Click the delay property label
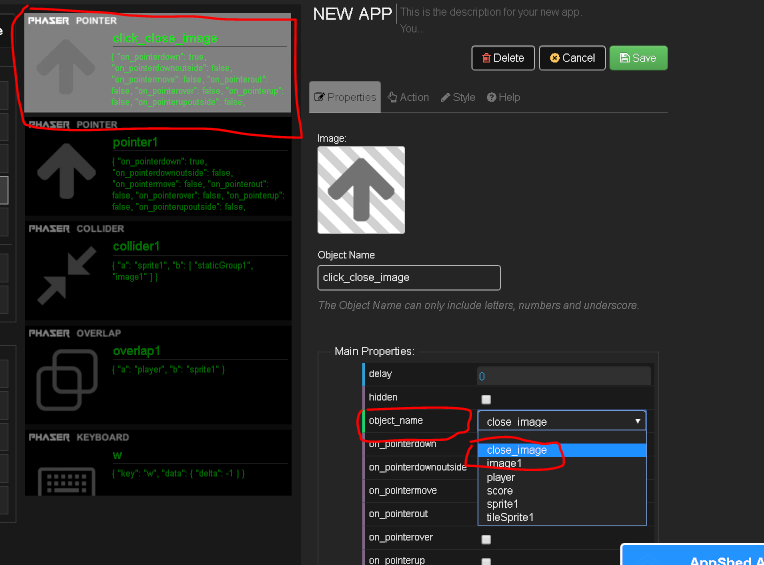 (x=380, y=374)
